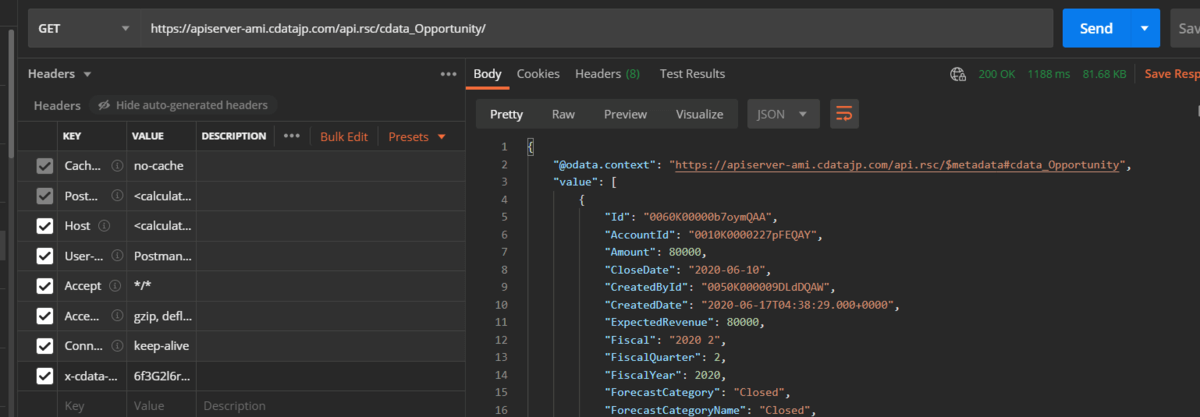Click info icon next to x-cdata header key
Image resolution: width=1200 pixels, height=417 pixels.
pos(117,376)
